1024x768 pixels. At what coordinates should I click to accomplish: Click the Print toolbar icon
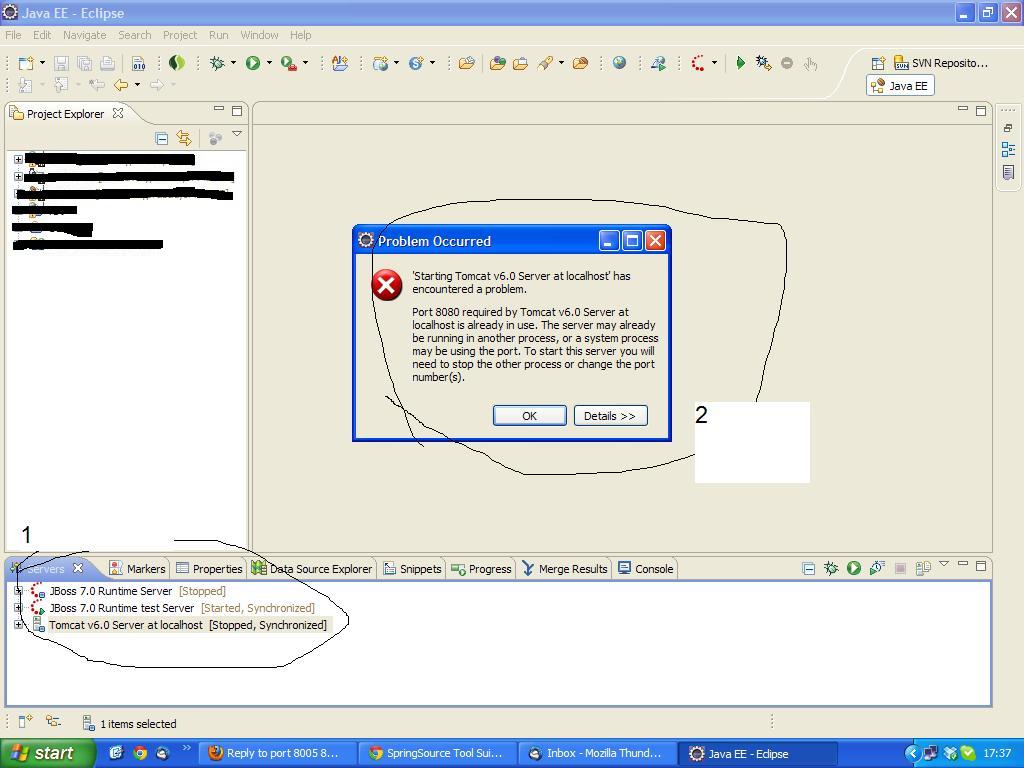[x=108, y=63]
